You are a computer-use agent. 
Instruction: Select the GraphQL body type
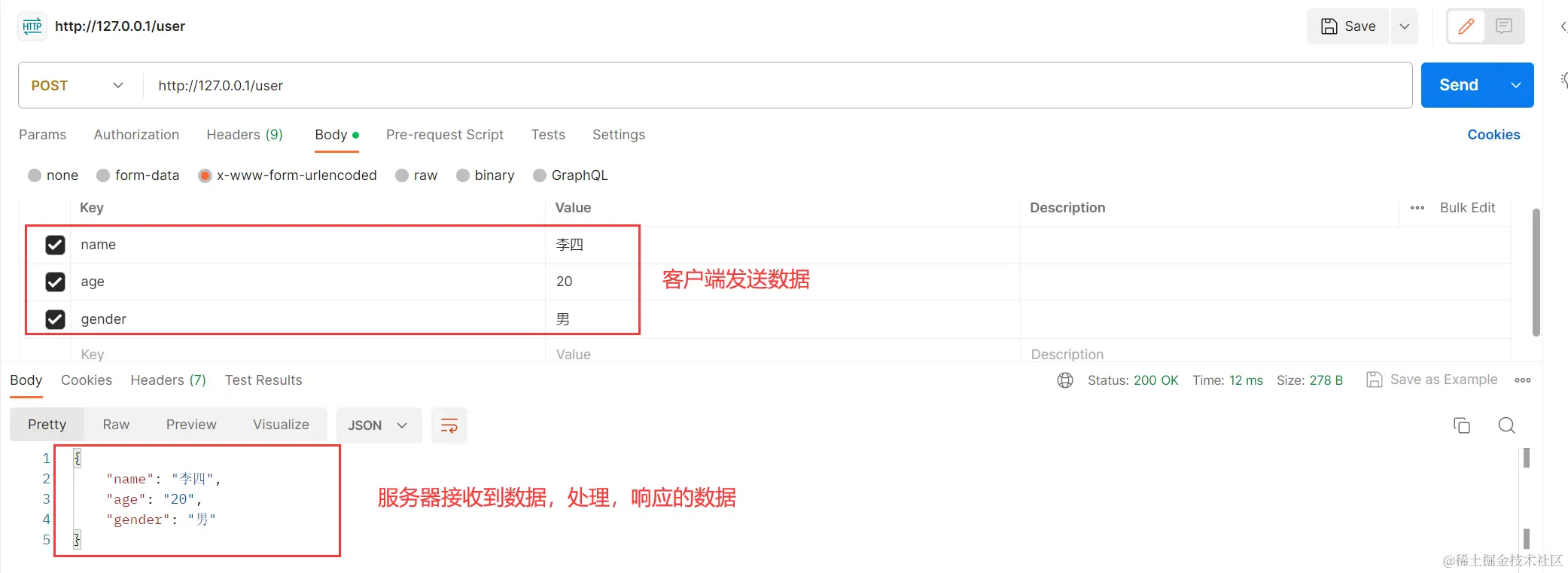[x=540, y=175]
